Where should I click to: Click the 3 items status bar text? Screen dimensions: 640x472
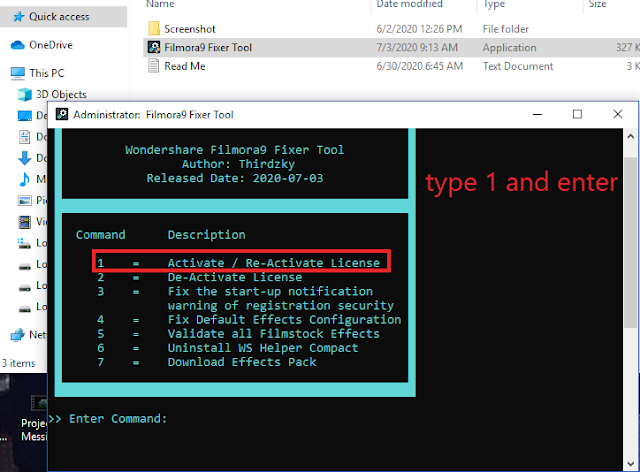[19, 363]
